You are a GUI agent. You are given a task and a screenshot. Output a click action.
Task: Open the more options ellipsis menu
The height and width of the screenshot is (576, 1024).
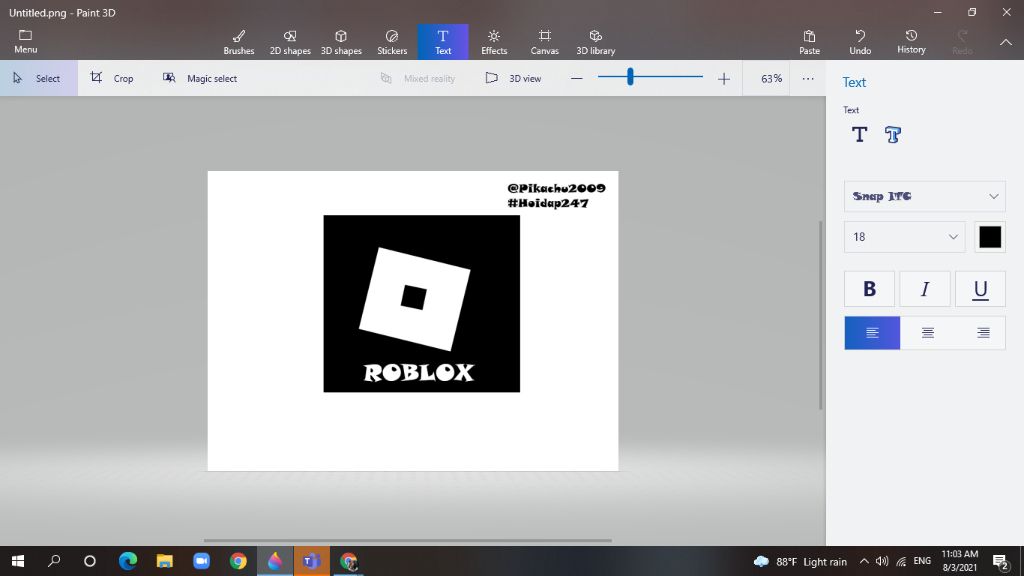[x=808, y=78]
